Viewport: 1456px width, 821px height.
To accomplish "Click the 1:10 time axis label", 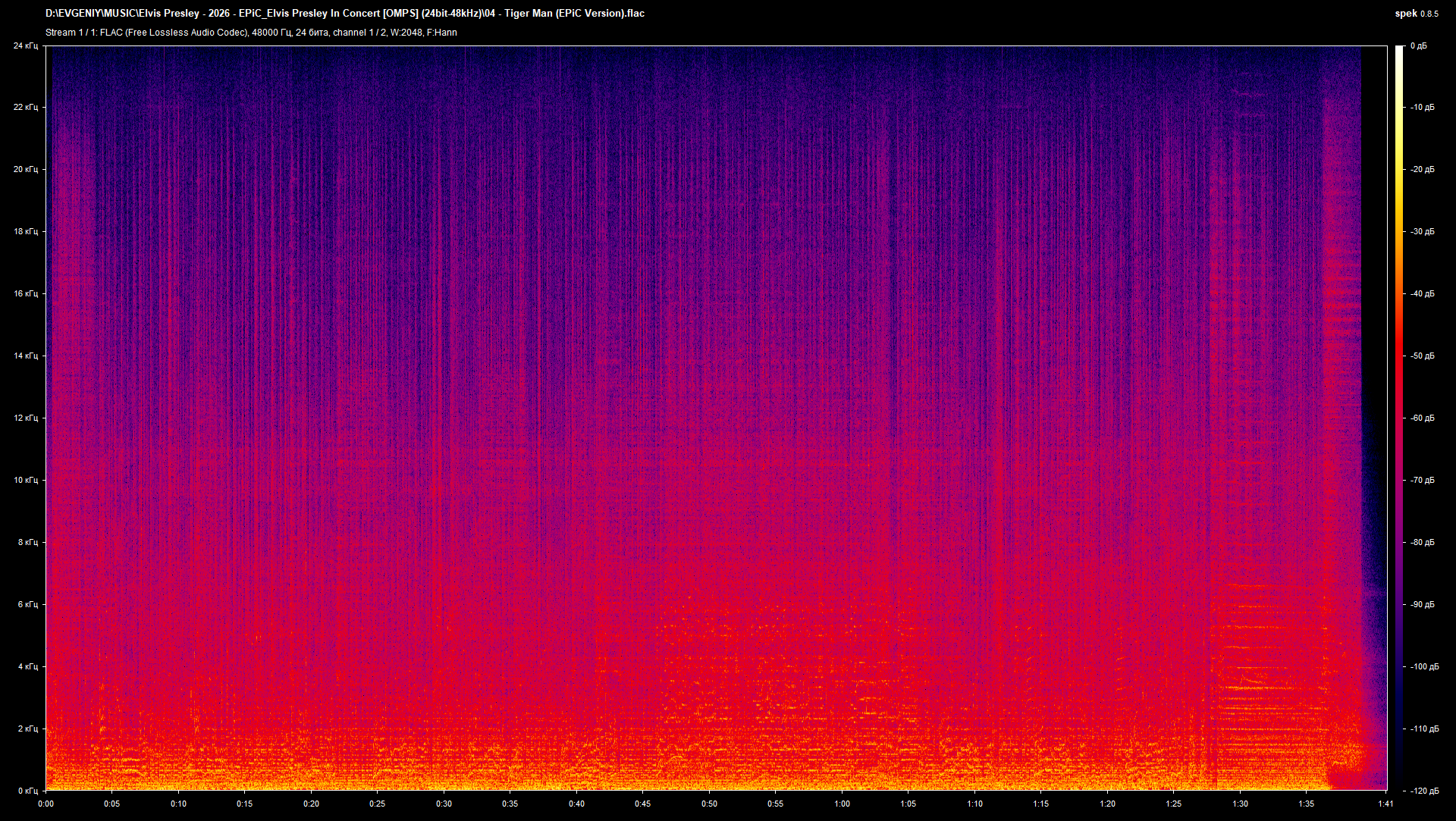I will point(974,804).
